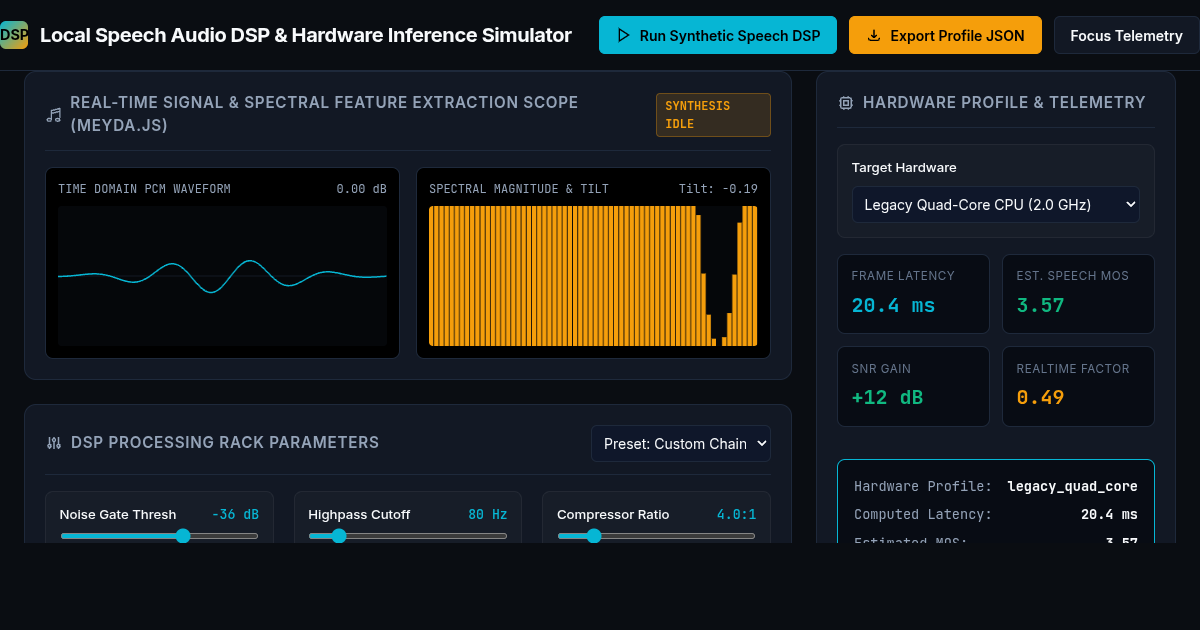Image resolution: width=1200 pixels, height=630 pixels.
Task: Click the DSP app logo icon
Action: pyautogui.click(x=14, y=35)
